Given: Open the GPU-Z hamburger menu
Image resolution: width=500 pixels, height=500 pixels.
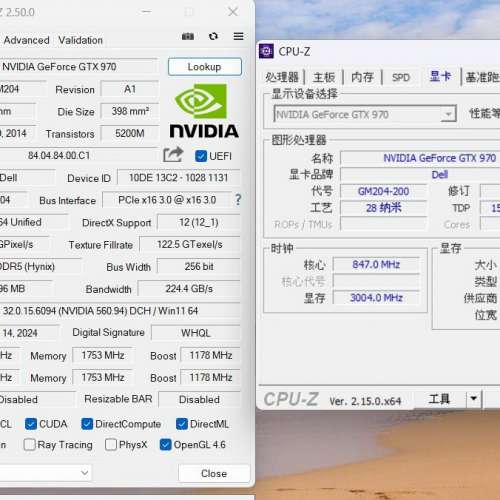Looking at the screenshot, I should (x=238, y=36).
